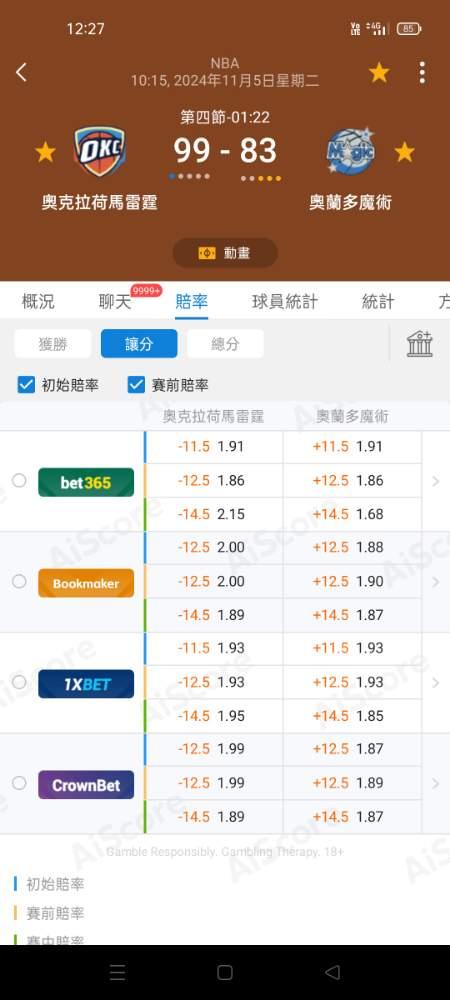Viewport: 450px width, 1000px height.
Task: Favorite the Oklahoma City Thunder team star
Action: (x=45, y=152)
